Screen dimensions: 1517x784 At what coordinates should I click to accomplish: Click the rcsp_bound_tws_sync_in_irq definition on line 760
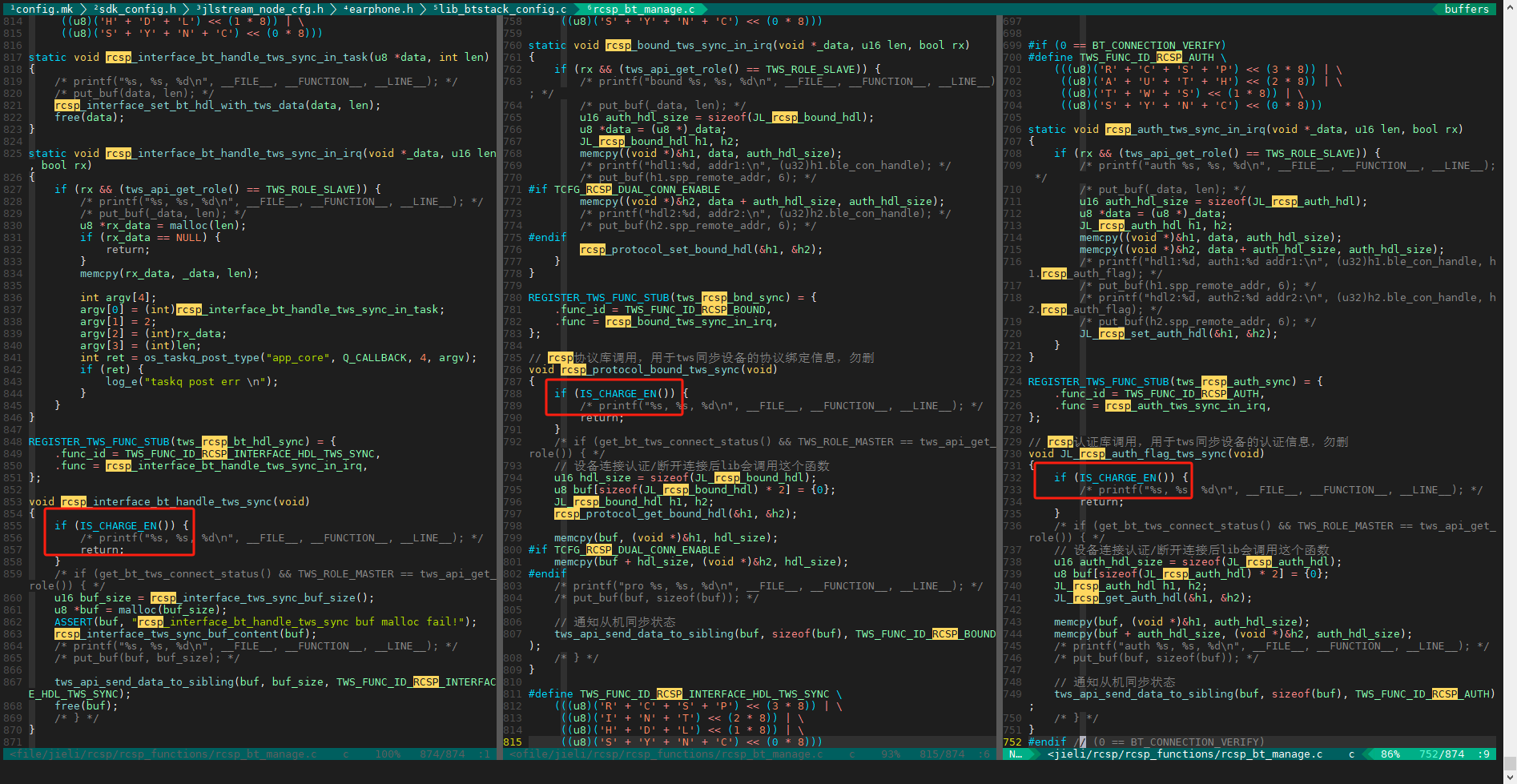tap(749, 45)
